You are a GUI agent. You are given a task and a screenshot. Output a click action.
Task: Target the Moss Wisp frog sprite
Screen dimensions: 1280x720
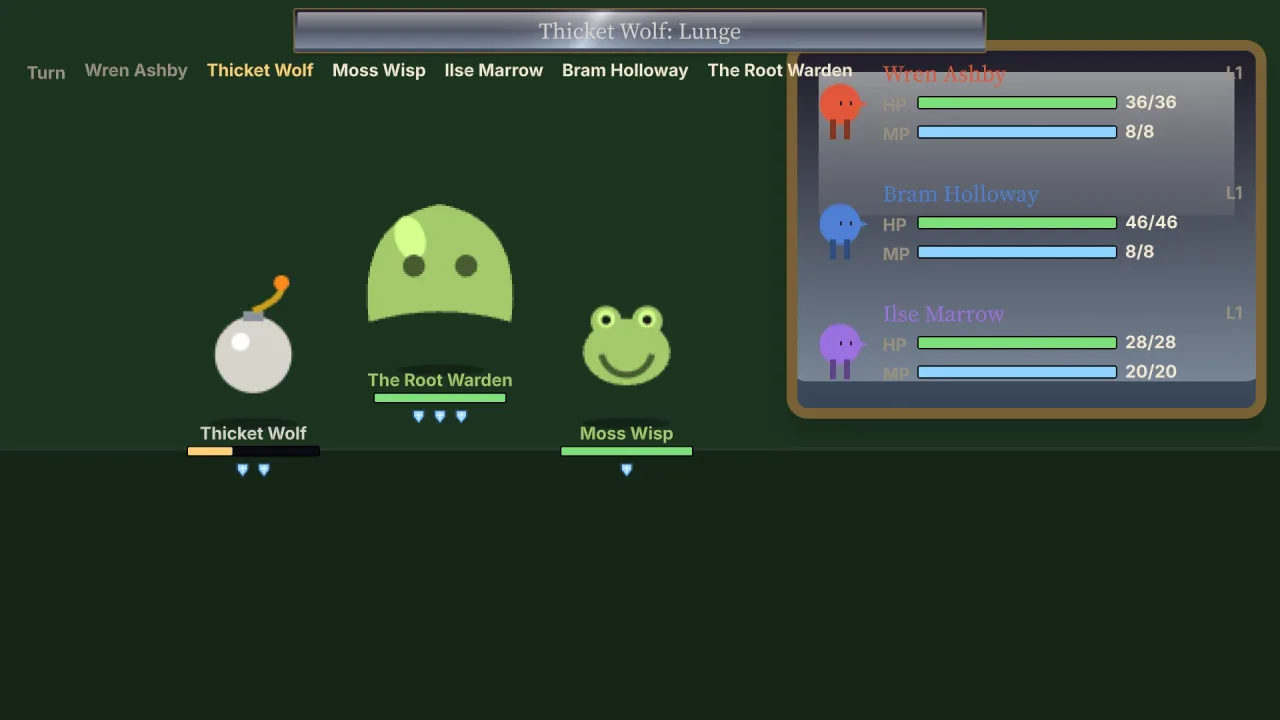627,345
